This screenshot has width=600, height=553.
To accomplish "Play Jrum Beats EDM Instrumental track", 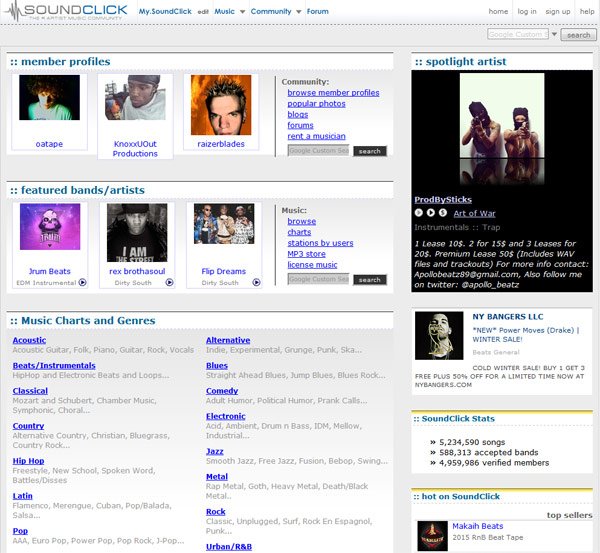I will (82, 282).
